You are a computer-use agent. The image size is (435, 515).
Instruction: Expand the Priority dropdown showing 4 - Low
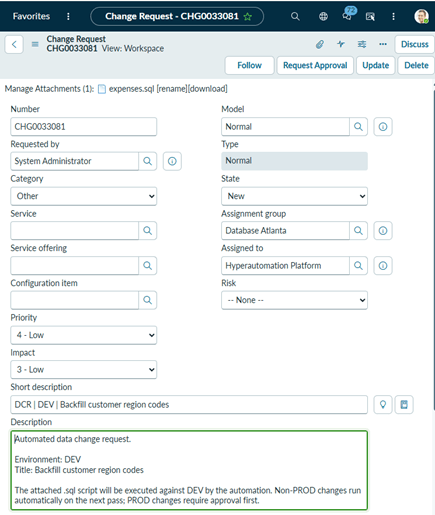84,335
